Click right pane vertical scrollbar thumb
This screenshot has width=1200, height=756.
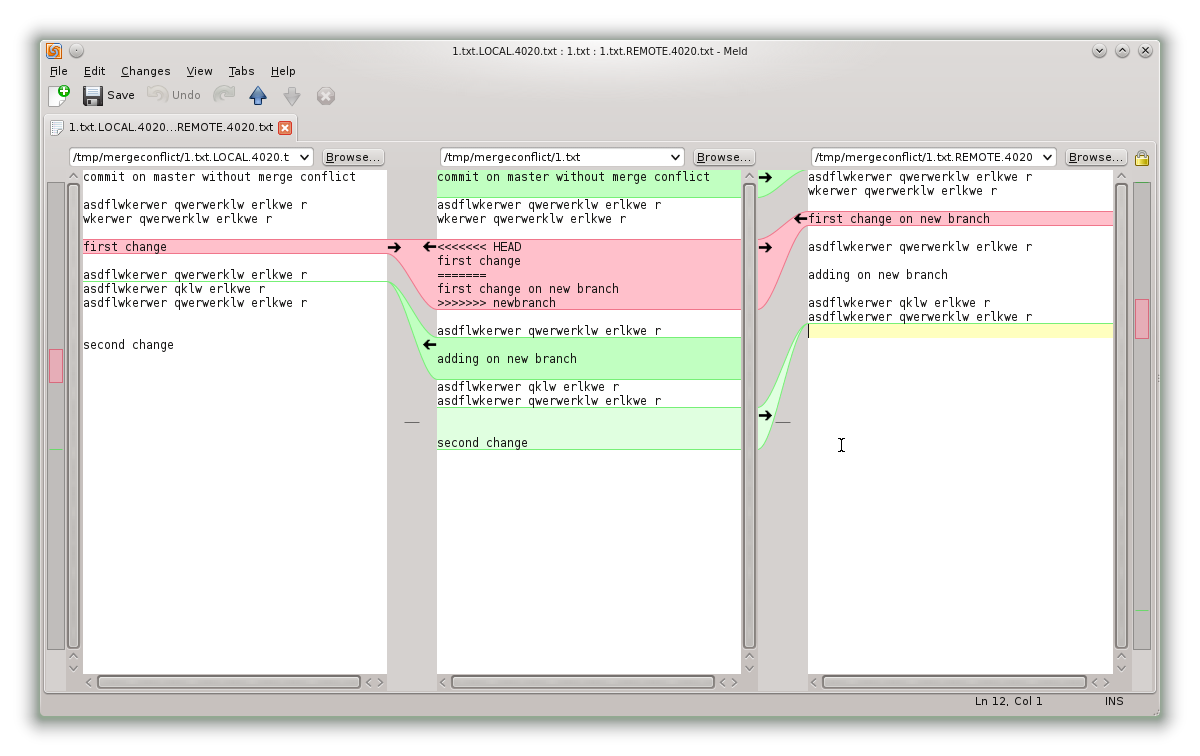click(x=1121, y=416)
